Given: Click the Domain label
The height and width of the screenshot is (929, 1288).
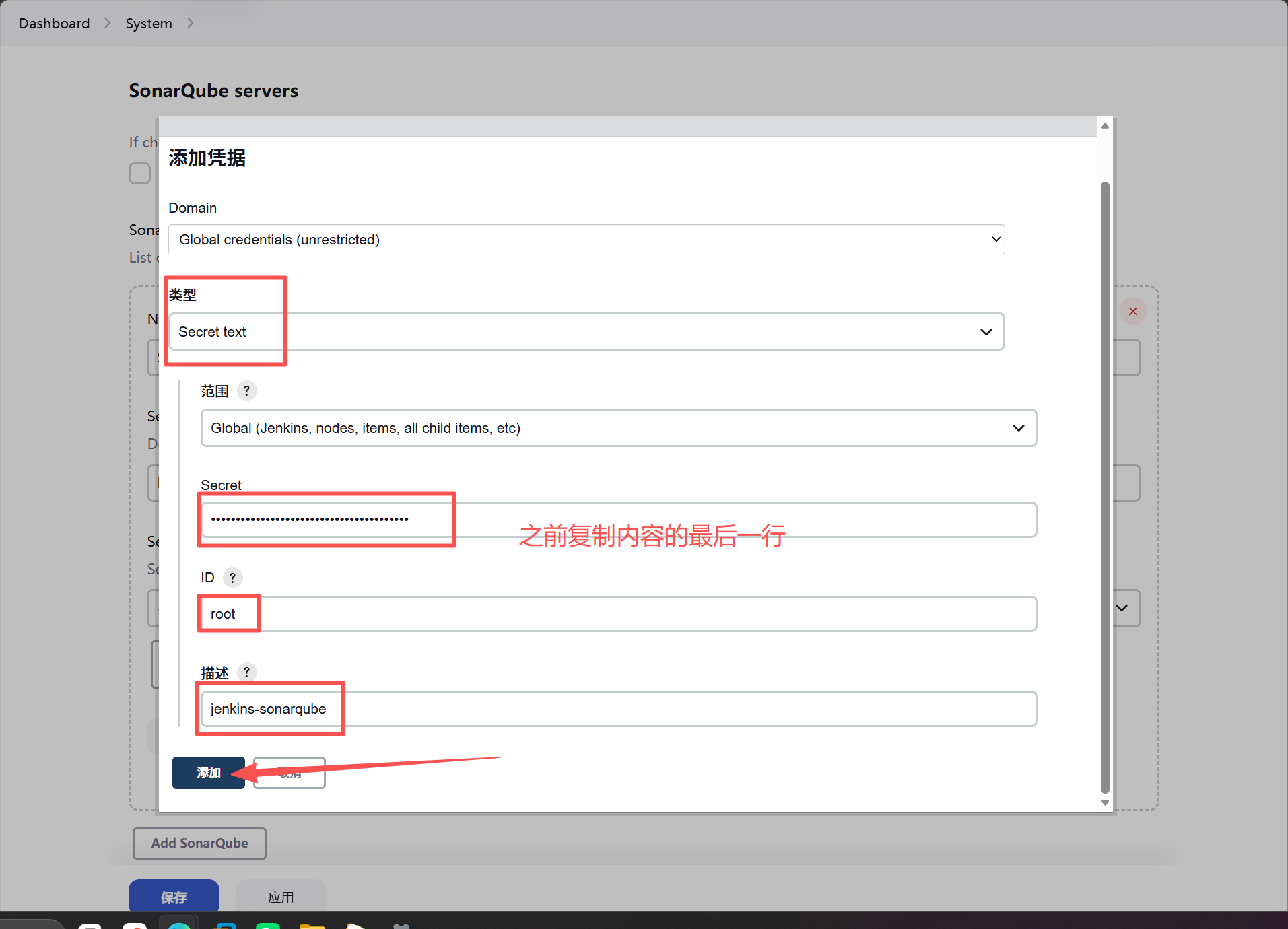Looking at the screenshot, I should pyautogui.click(x=193, y=208).
